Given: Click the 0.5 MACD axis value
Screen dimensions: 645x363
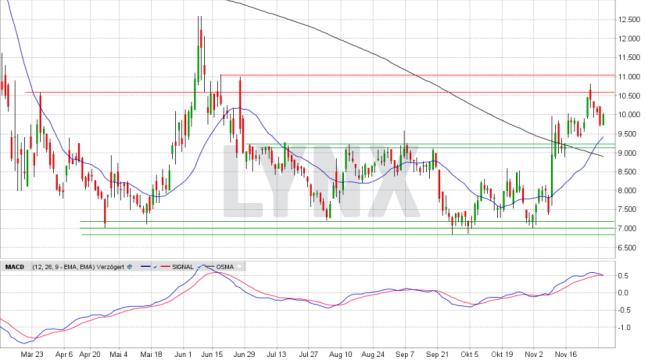Looking at the screenshot, I should (624, 276).
